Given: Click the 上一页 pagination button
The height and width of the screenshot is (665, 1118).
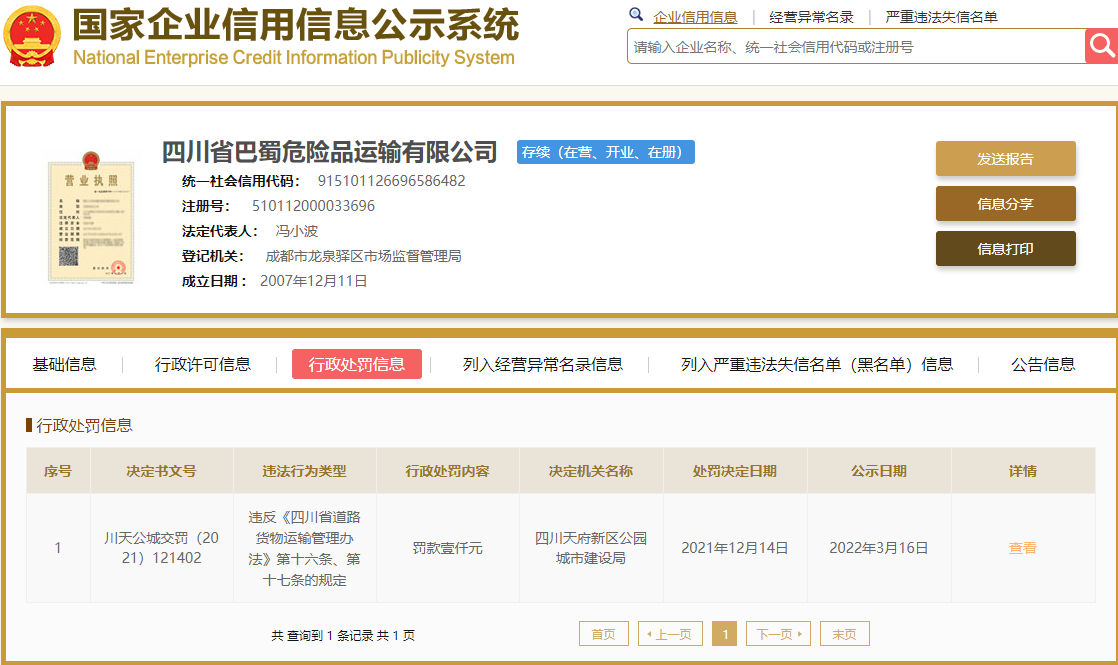Looking at the screenshot, I should [670, 634].
